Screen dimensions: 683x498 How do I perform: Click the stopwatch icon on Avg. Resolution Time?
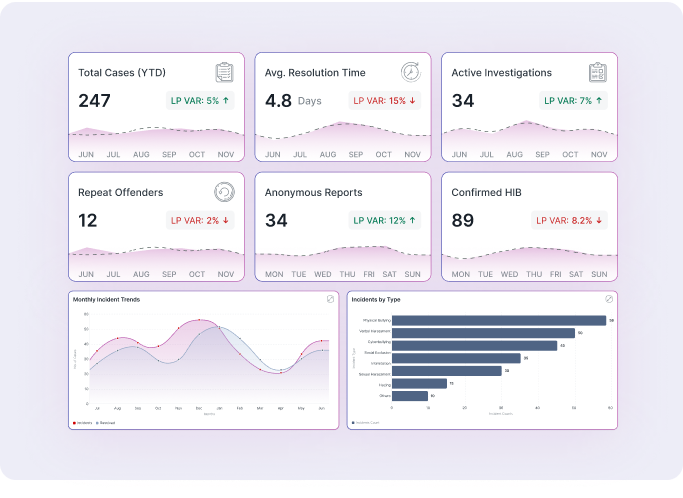click(x=411, y=72)
